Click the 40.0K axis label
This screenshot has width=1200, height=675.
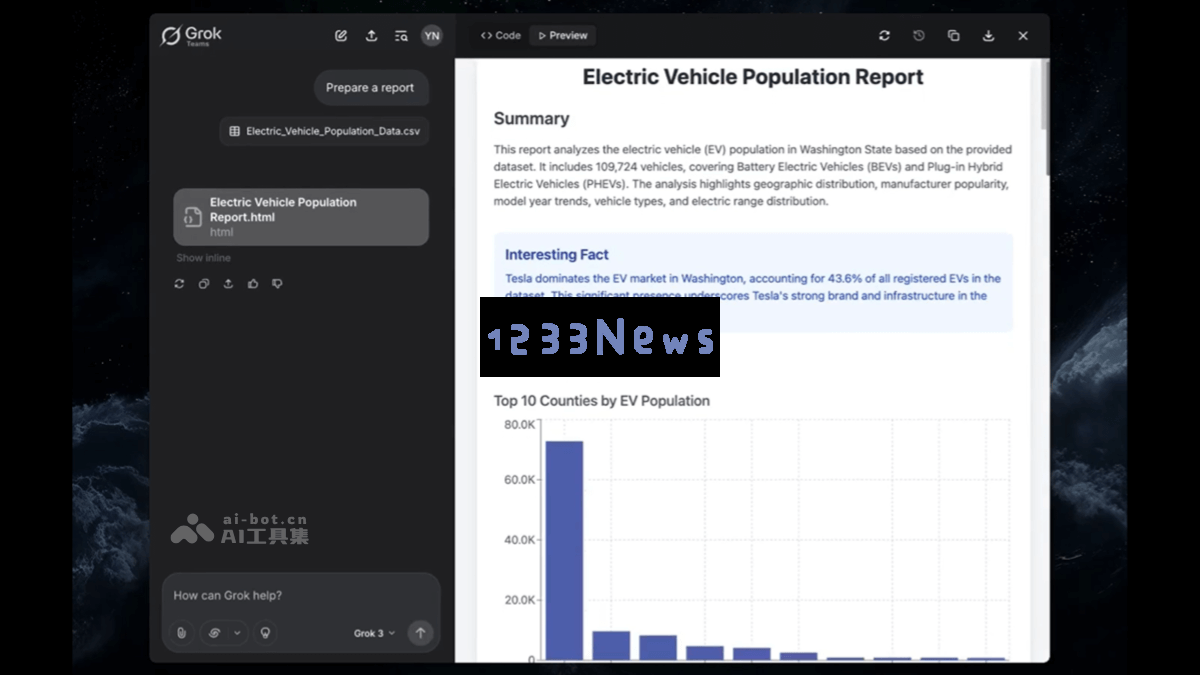pos(520,540)
